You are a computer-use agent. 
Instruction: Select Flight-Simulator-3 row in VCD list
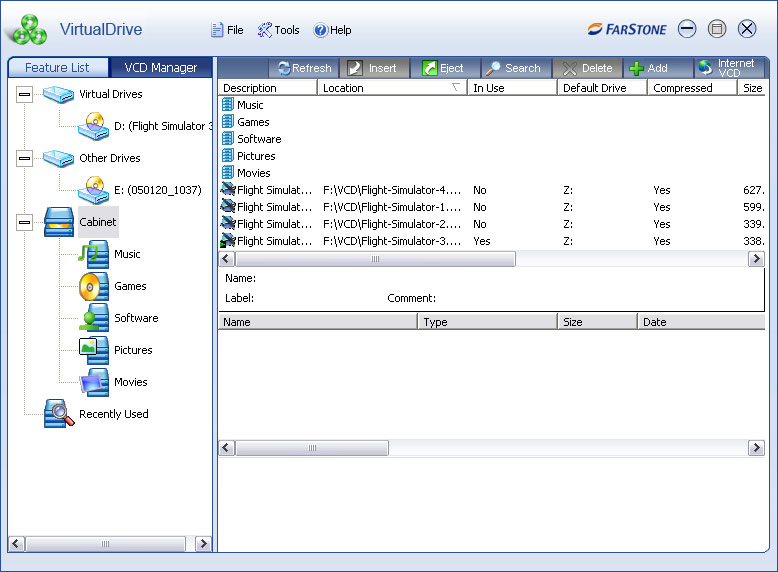pos(492,241)
